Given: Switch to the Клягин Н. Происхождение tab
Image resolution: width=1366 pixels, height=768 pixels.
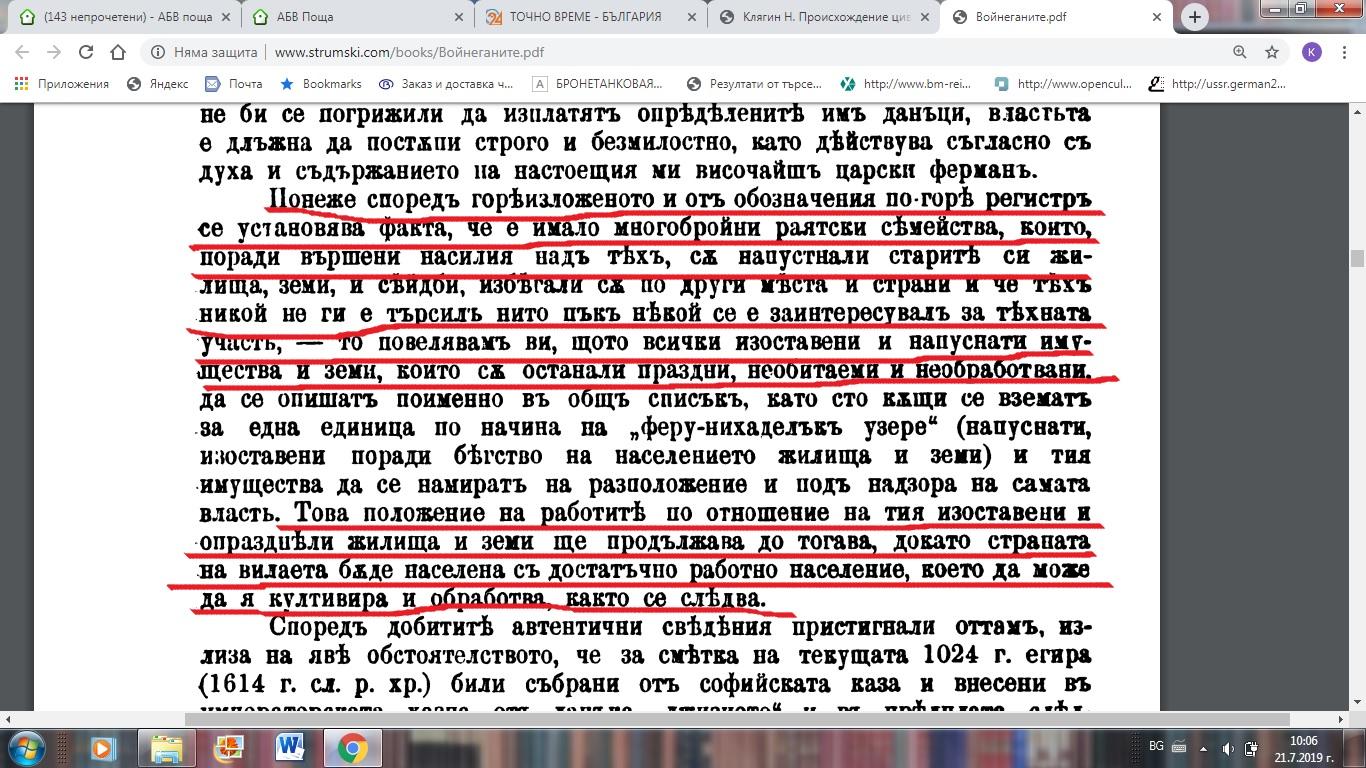Looking at the screenshot, I should point(820,17).
